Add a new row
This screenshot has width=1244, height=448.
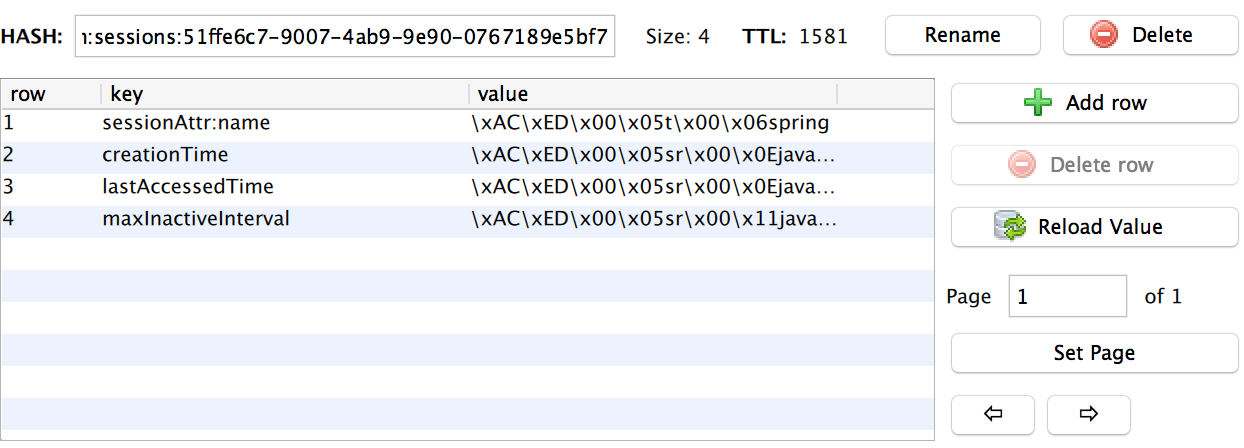pyautogui.click(x=1094, y=103)
